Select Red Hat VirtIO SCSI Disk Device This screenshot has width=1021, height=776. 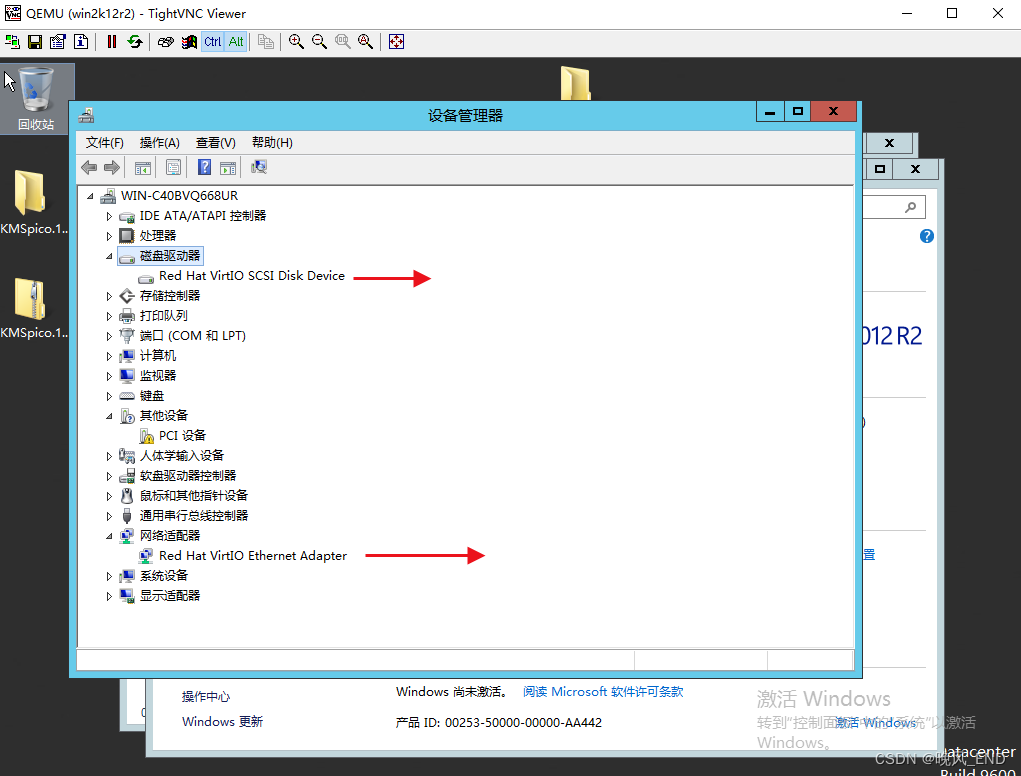click(x=251, y=276)
